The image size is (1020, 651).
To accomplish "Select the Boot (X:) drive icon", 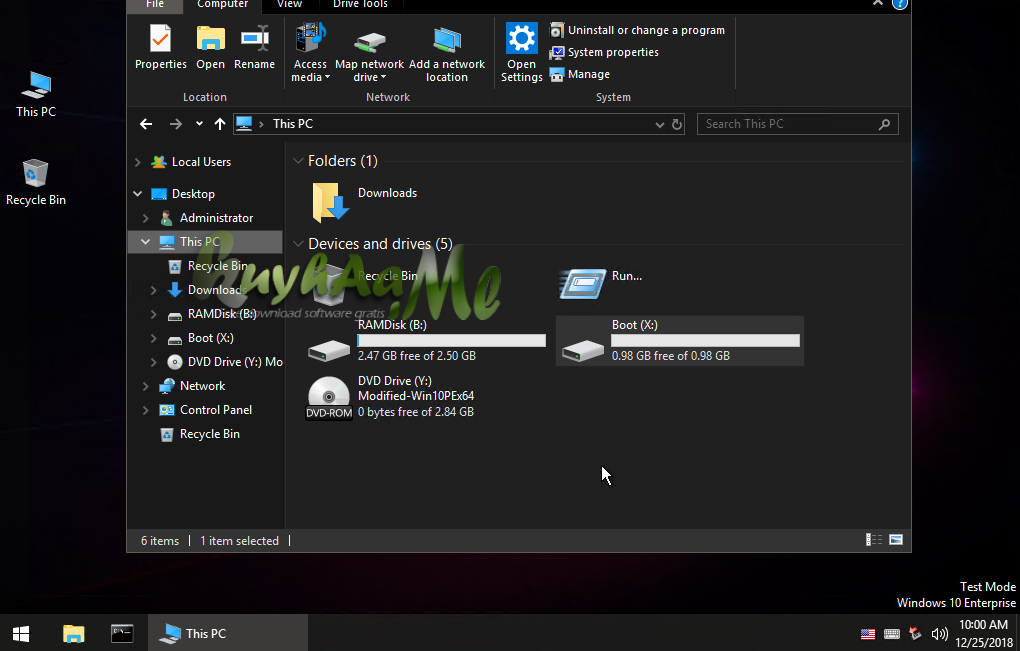I will click(x=582, y=350).
